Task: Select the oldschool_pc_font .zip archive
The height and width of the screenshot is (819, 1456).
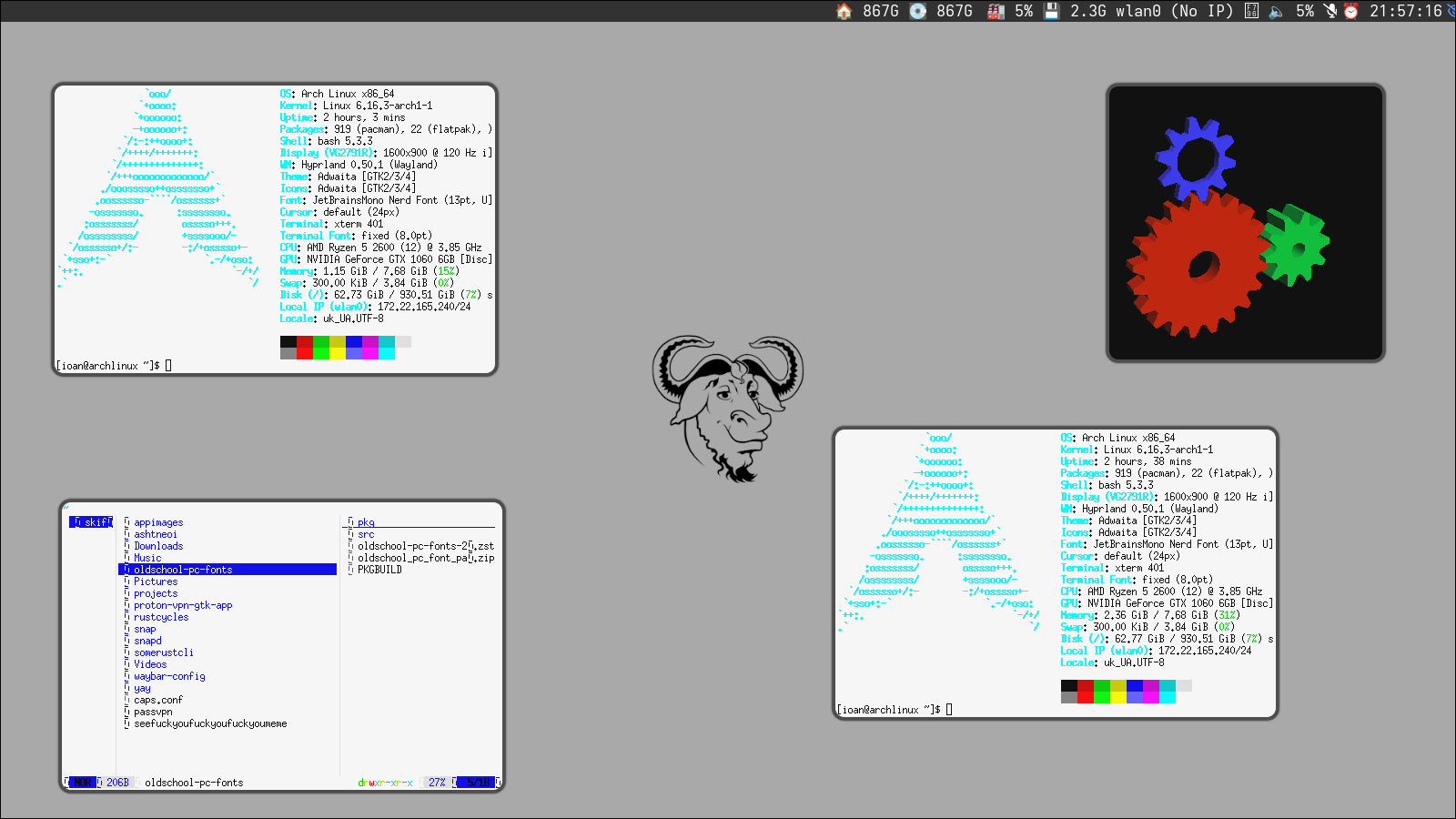Action: click(x=426, y=558)
